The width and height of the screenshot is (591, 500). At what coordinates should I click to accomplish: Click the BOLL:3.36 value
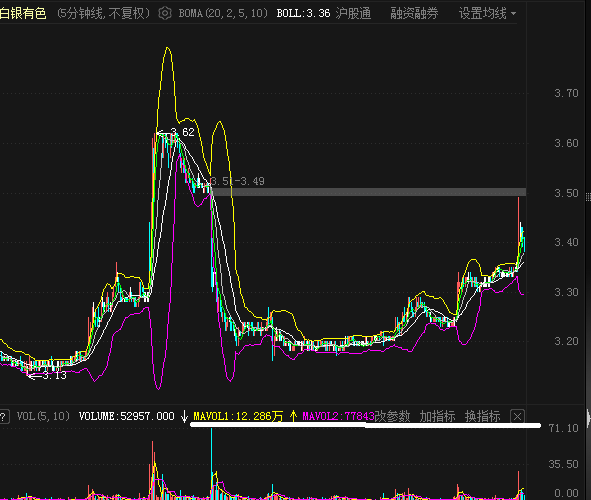point(303,14)
